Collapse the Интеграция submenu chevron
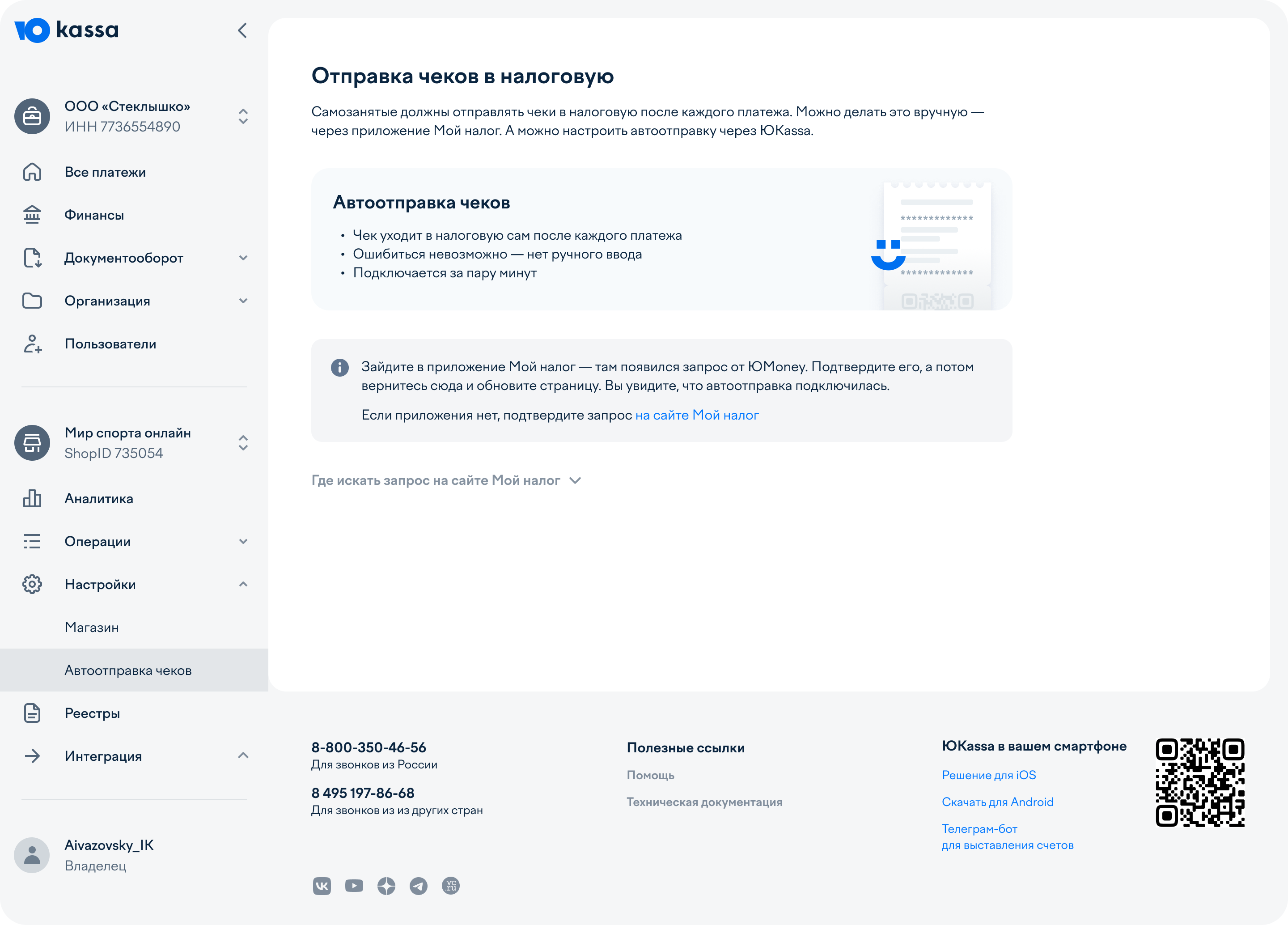1288x925 pixels. pos(243,756)
